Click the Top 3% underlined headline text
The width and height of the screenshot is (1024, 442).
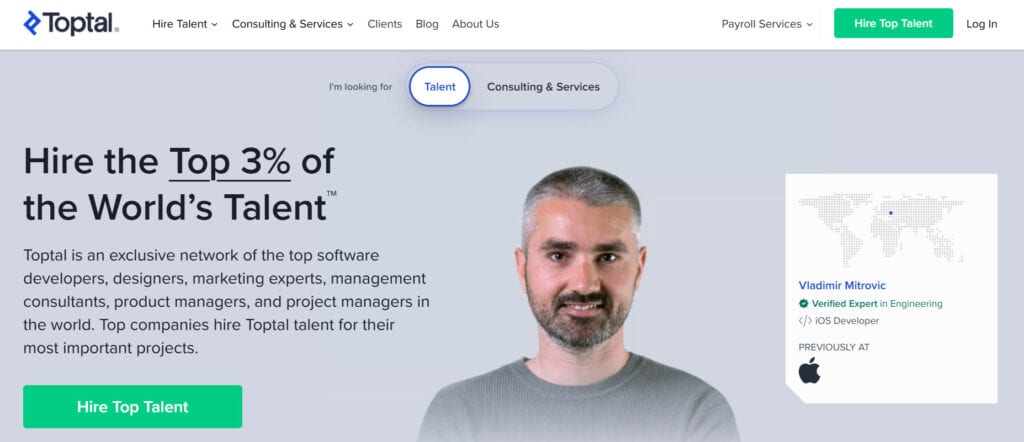[230, 161]
